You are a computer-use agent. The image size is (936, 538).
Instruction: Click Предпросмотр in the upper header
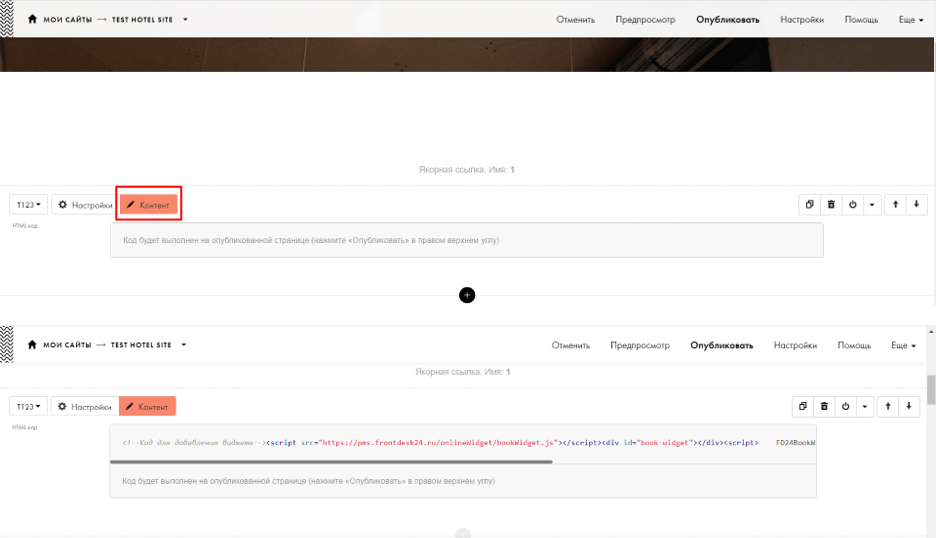645,20
